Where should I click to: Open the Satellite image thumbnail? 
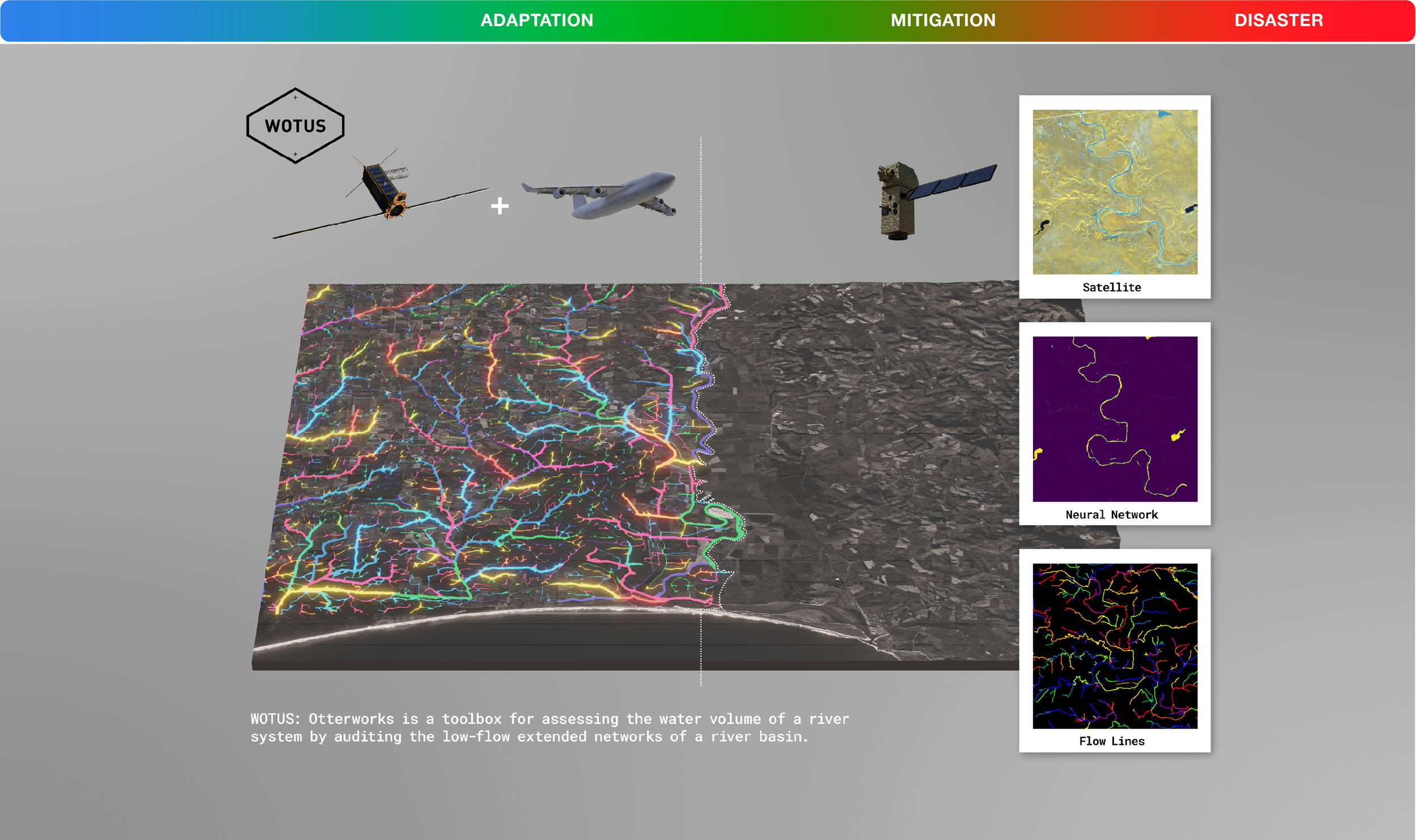(1115, 192)
